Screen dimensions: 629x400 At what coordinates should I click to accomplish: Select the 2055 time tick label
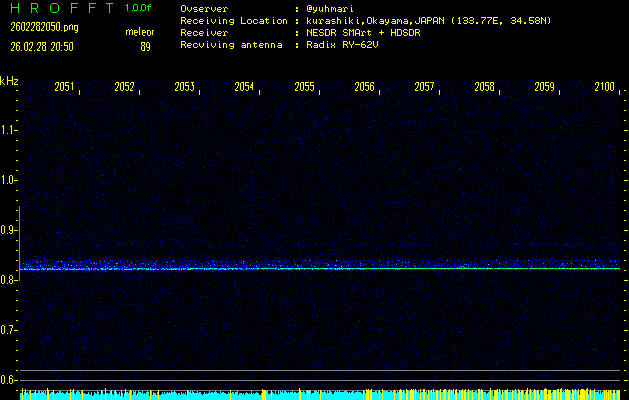click(304, 87)
